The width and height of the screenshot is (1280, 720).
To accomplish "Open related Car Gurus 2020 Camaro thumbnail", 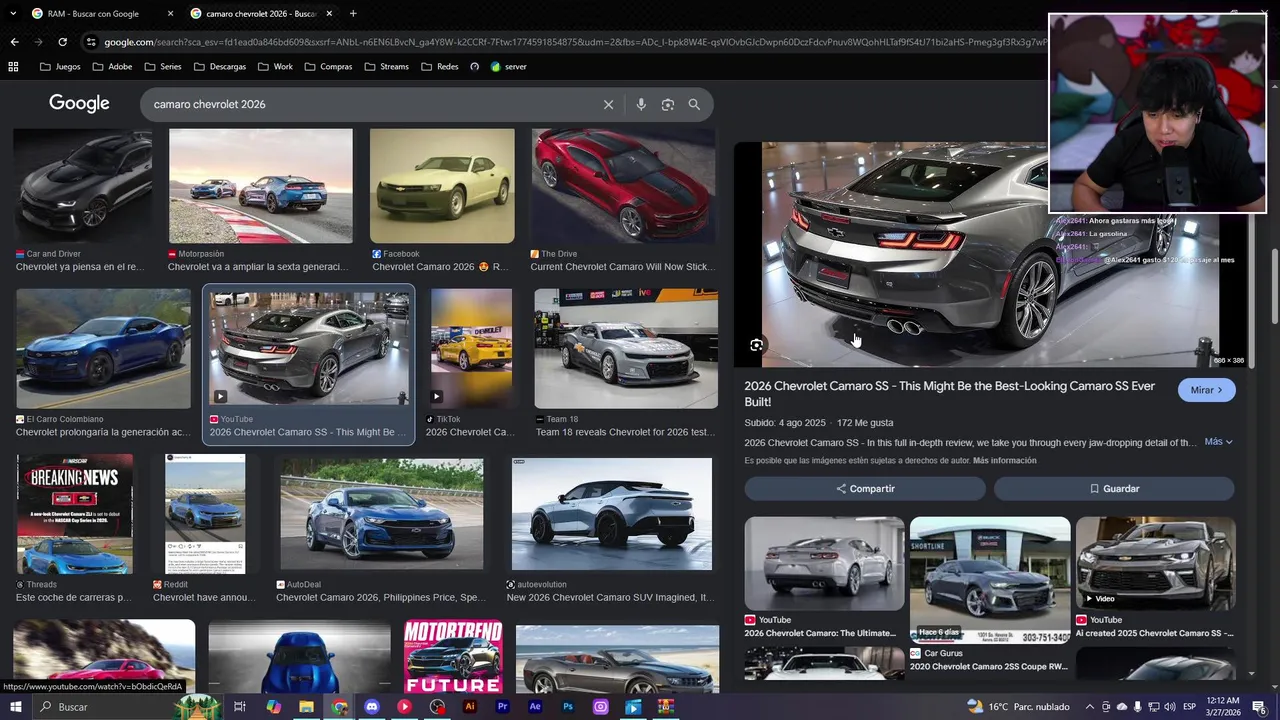I will [x=990, y=580].
